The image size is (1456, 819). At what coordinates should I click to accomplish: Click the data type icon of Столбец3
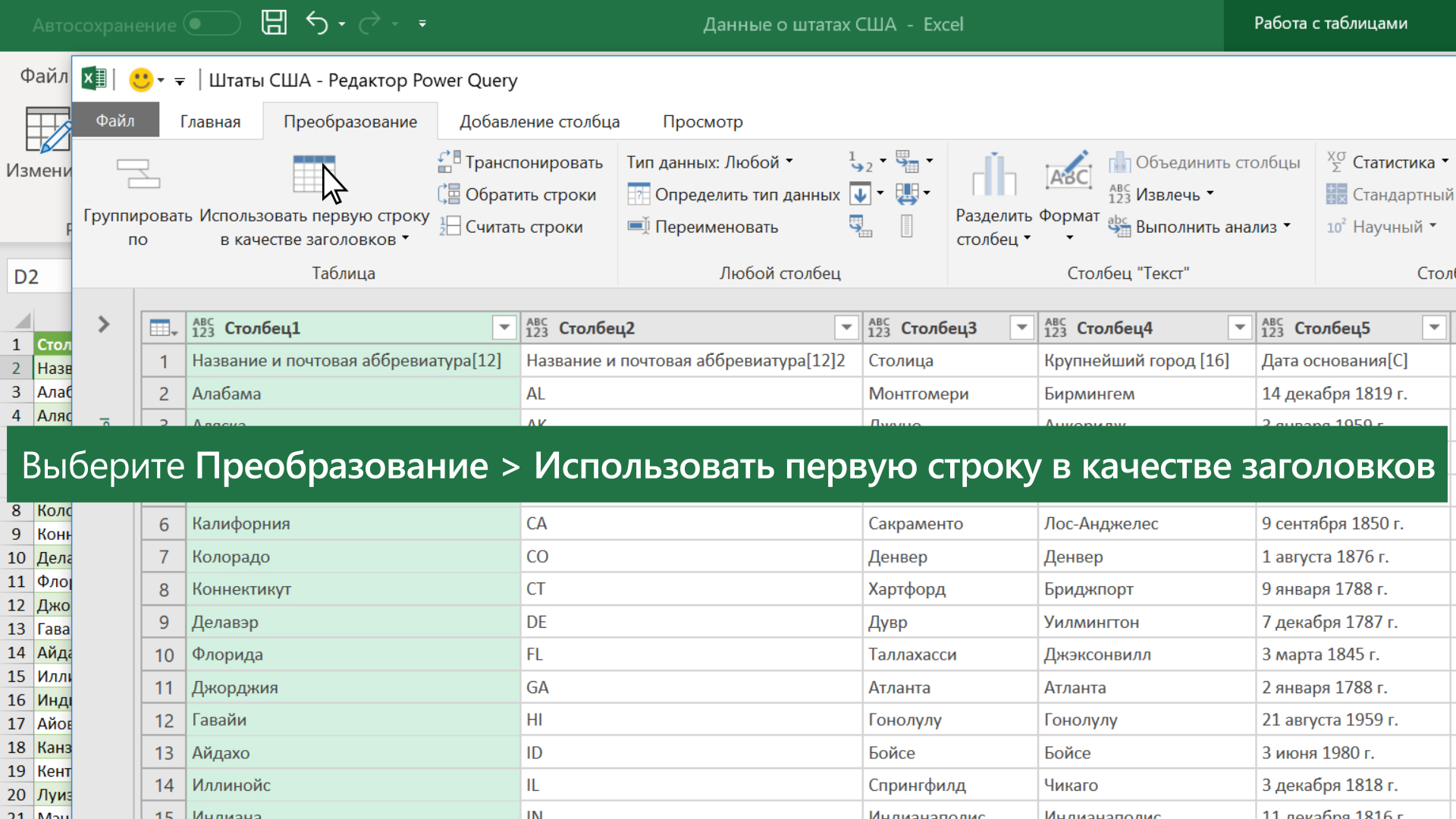(880, 328)
